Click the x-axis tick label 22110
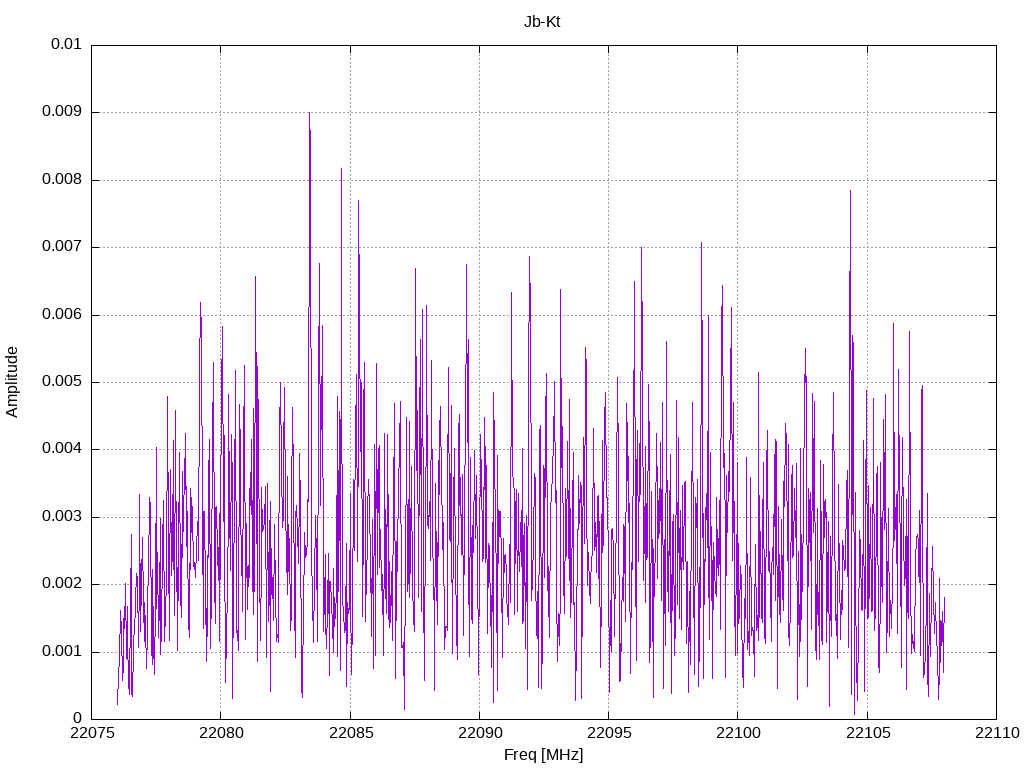 [997, 733]
